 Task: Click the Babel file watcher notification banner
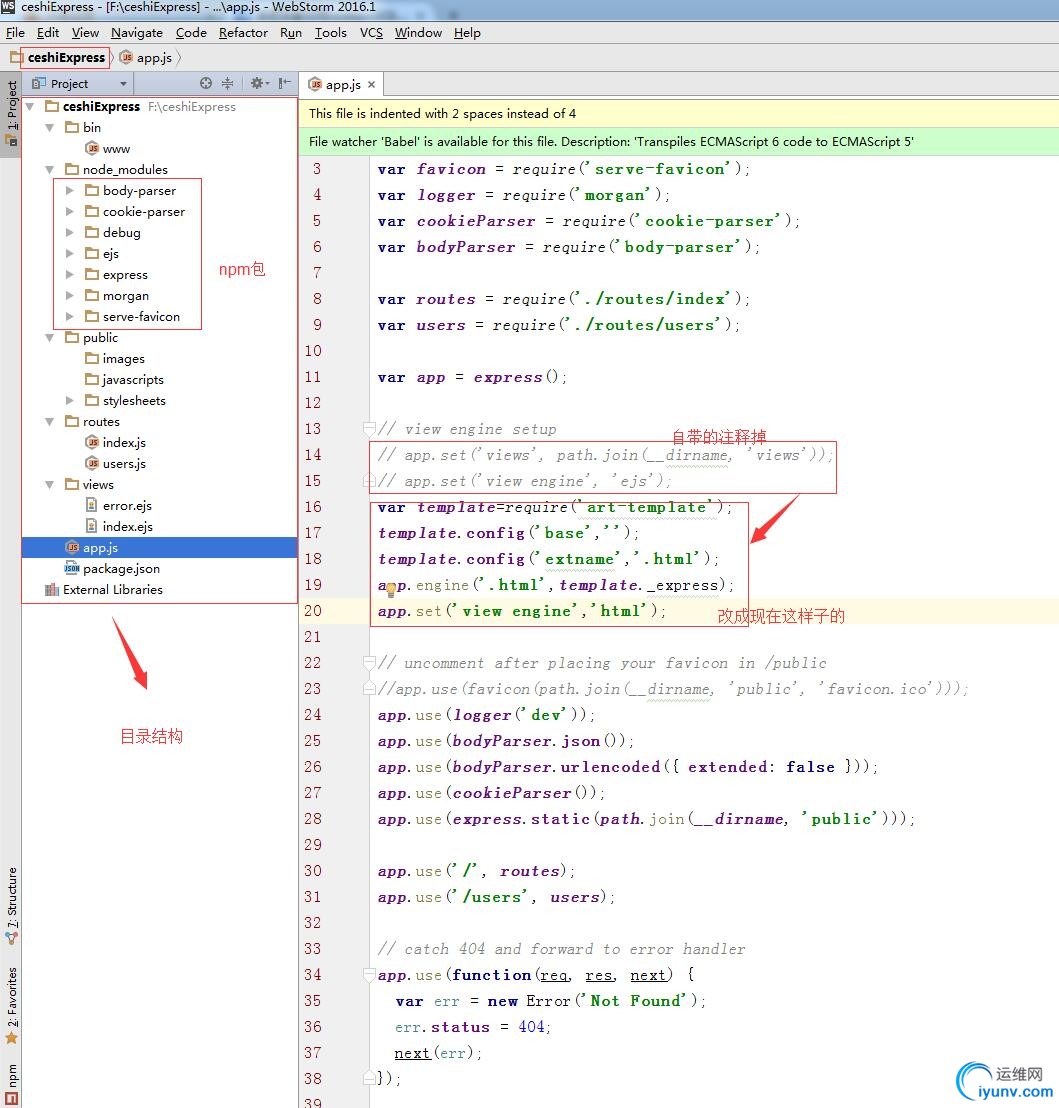[679, 141]
